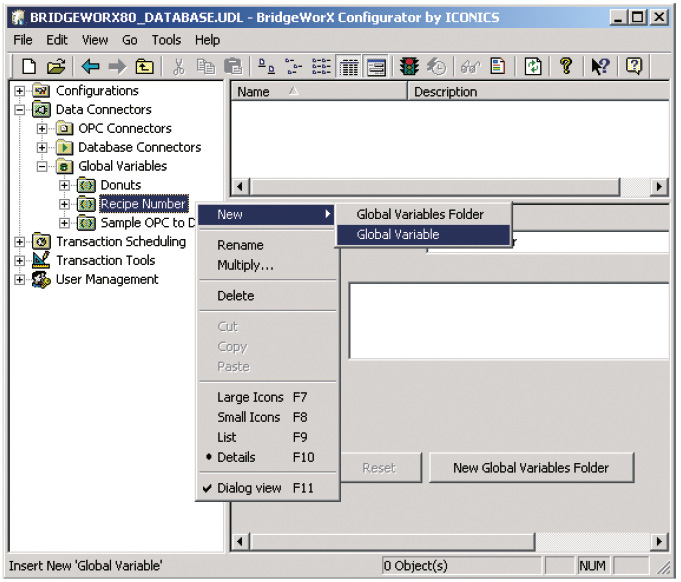Click the Cut scissors toolbar icon
681x582 pixels.
point(179,66)
